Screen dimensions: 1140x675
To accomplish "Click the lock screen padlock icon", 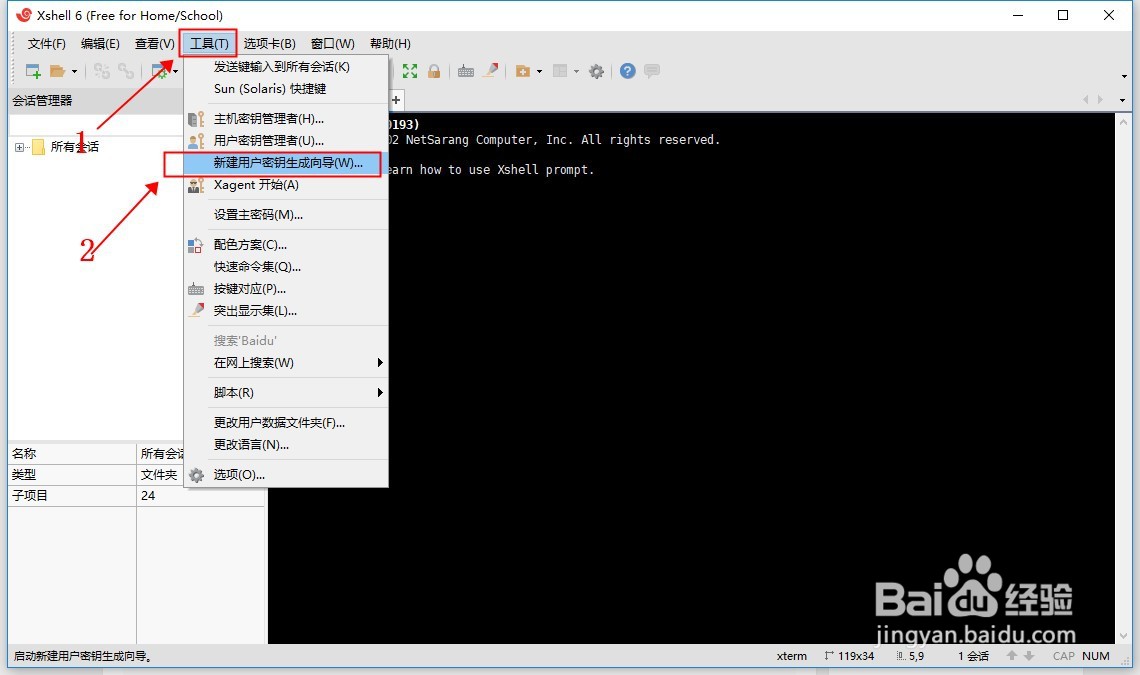I will 435,70.
